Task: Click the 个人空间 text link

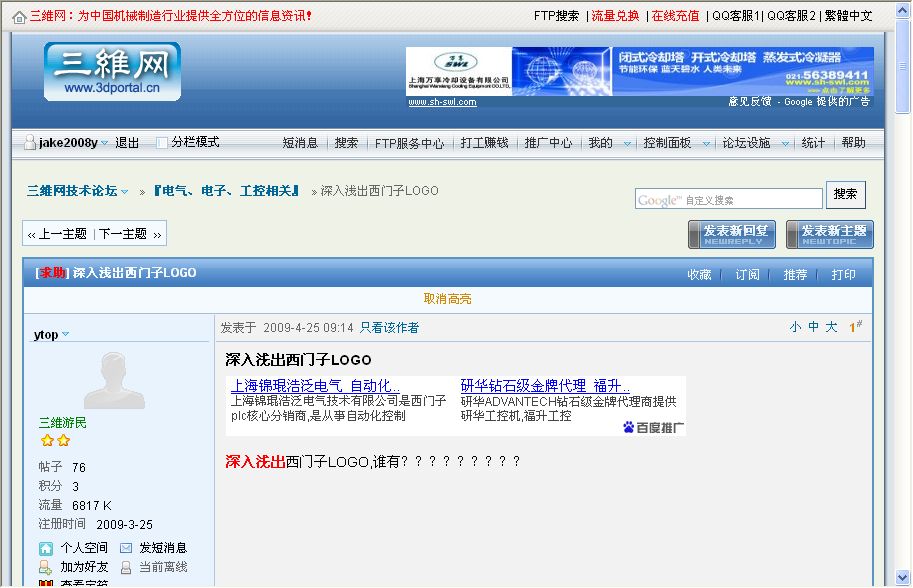Action: click(x=84, y=548)
